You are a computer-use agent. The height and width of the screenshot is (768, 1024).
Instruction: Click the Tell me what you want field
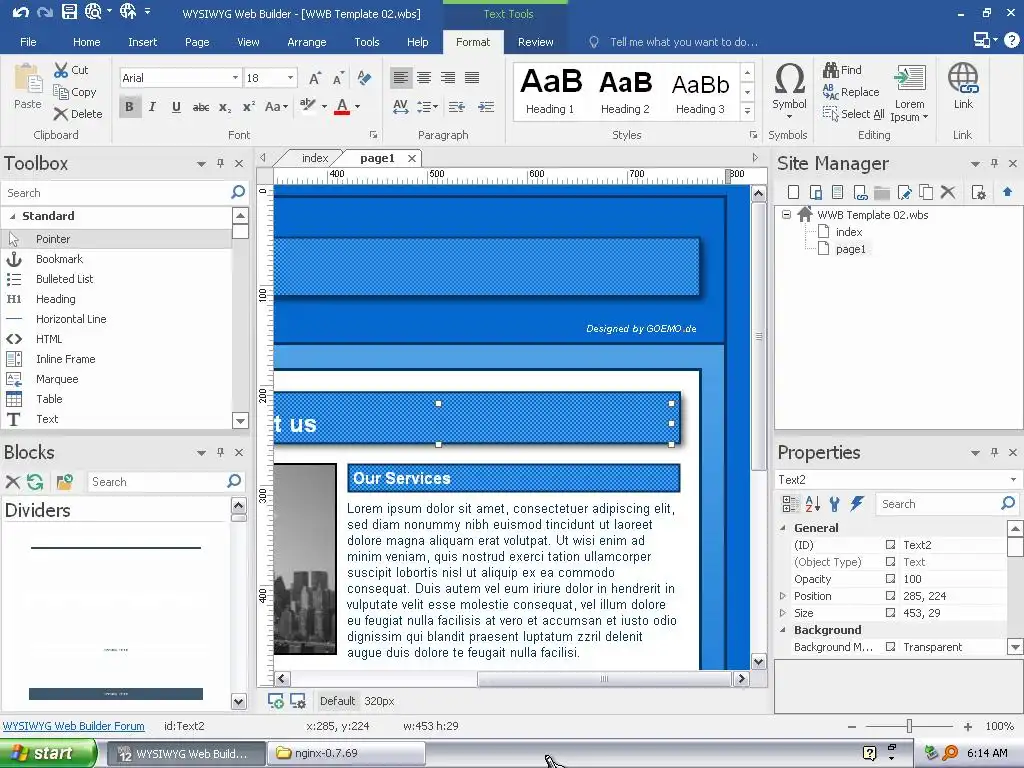pos(684,42)
